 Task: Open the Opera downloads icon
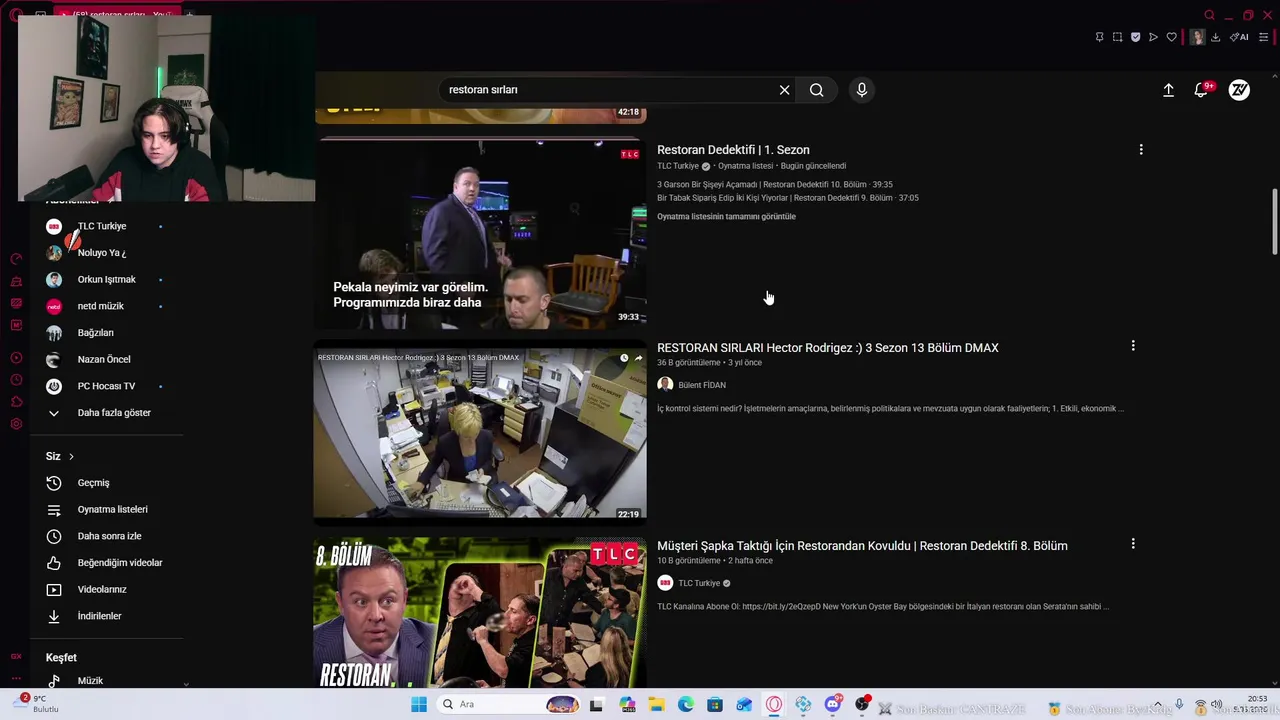coord(1215,37)
